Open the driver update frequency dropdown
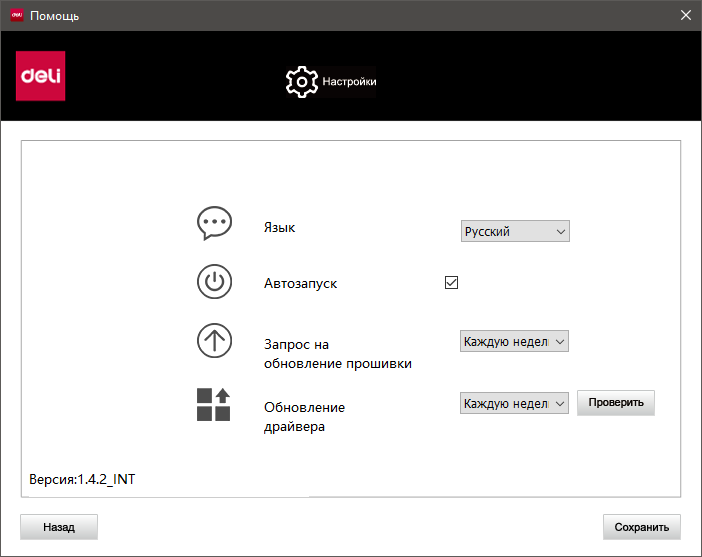Image resolution: width=702 pixels, height=557 pixels. 514,403
